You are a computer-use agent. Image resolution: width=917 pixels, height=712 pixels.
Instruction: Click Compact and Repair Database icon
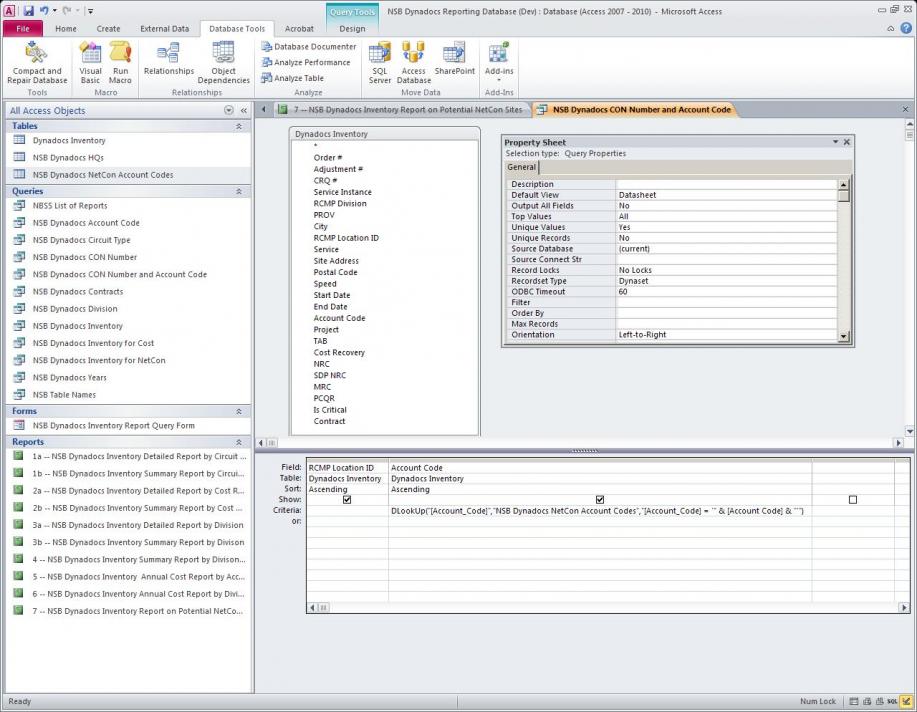[37, 62]
